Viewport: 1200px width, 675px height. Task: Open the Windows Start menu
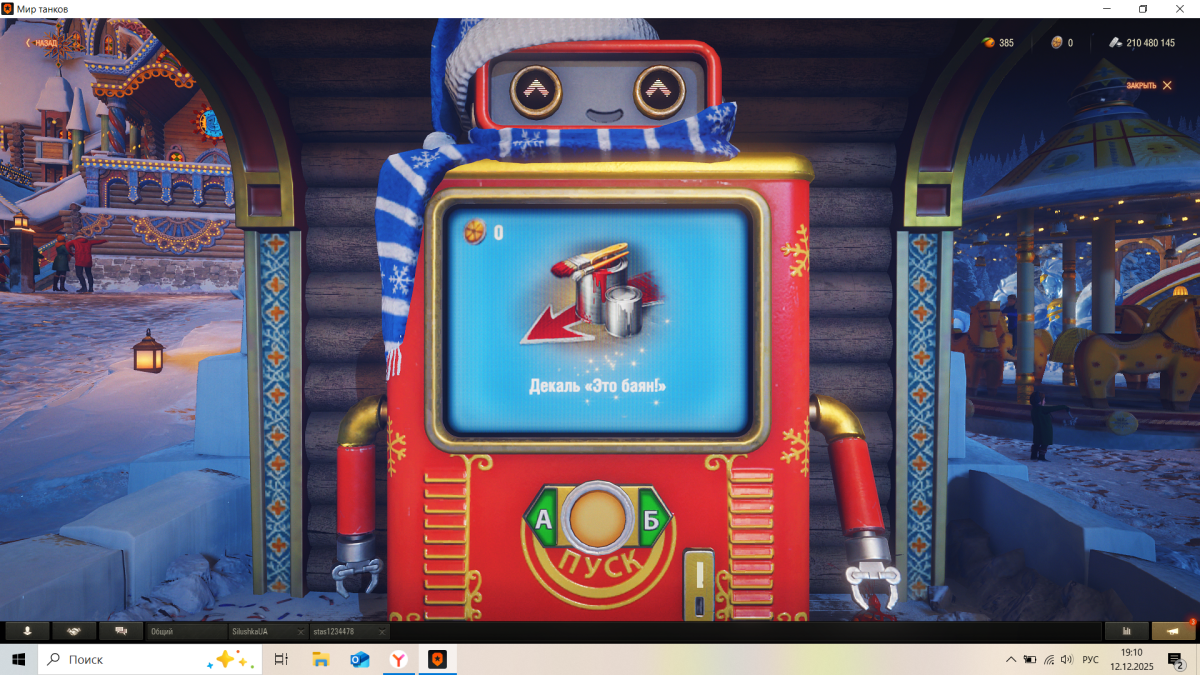[x=18, y=659]
